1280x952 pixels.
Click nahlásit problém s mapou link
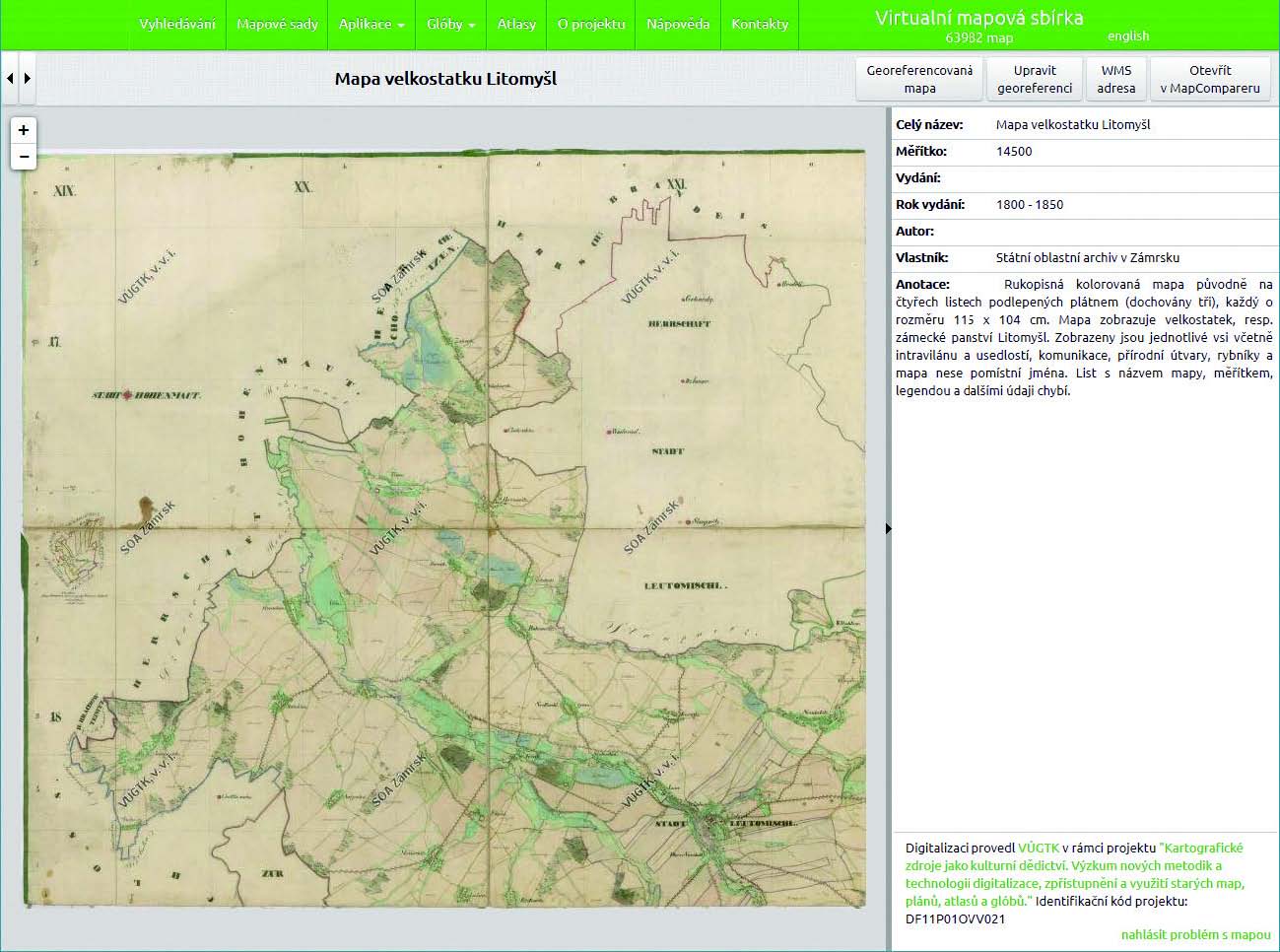(x=1195, y=934)
